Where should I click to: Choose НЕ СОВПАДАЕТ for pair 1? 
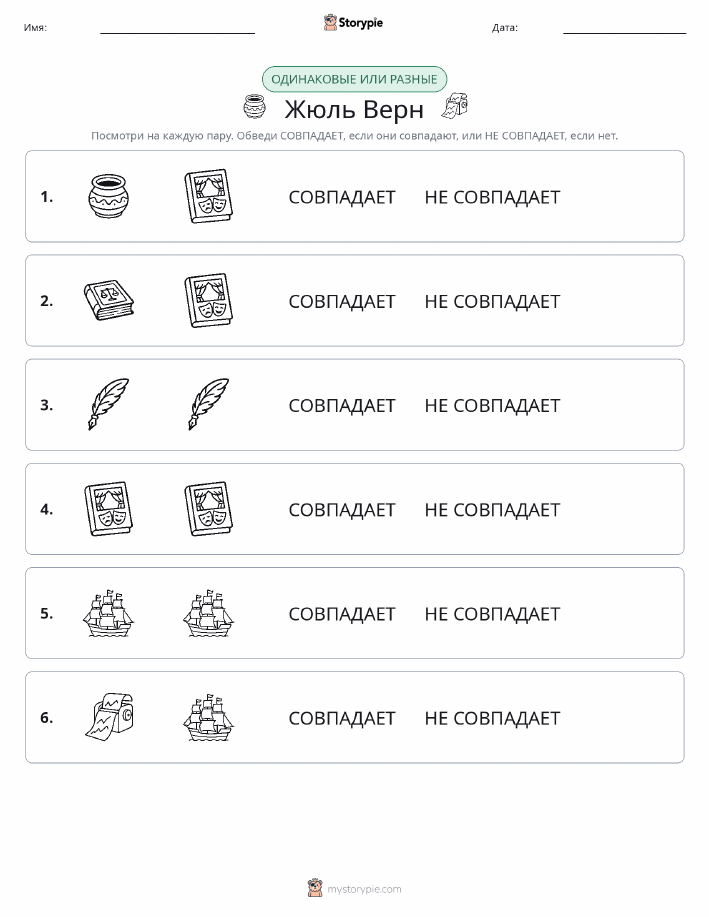[492, 197]
